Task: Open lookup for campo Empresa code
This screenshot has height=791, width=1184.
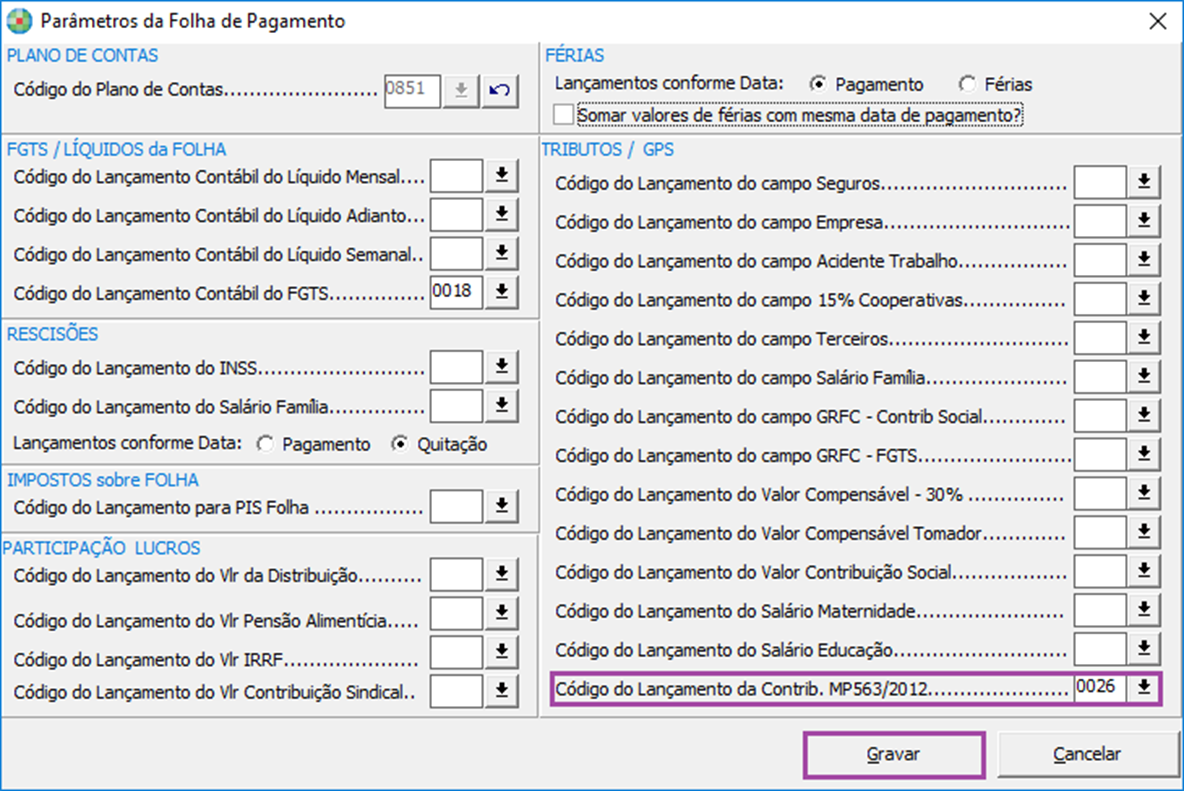Action: point(1144,221)
